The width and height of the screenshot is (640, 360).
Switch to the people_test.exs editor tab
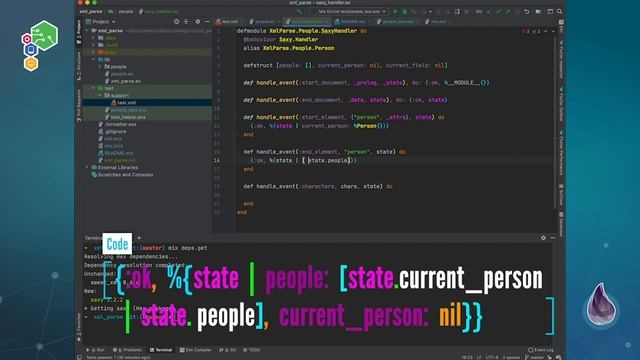(x=397, y=22)
